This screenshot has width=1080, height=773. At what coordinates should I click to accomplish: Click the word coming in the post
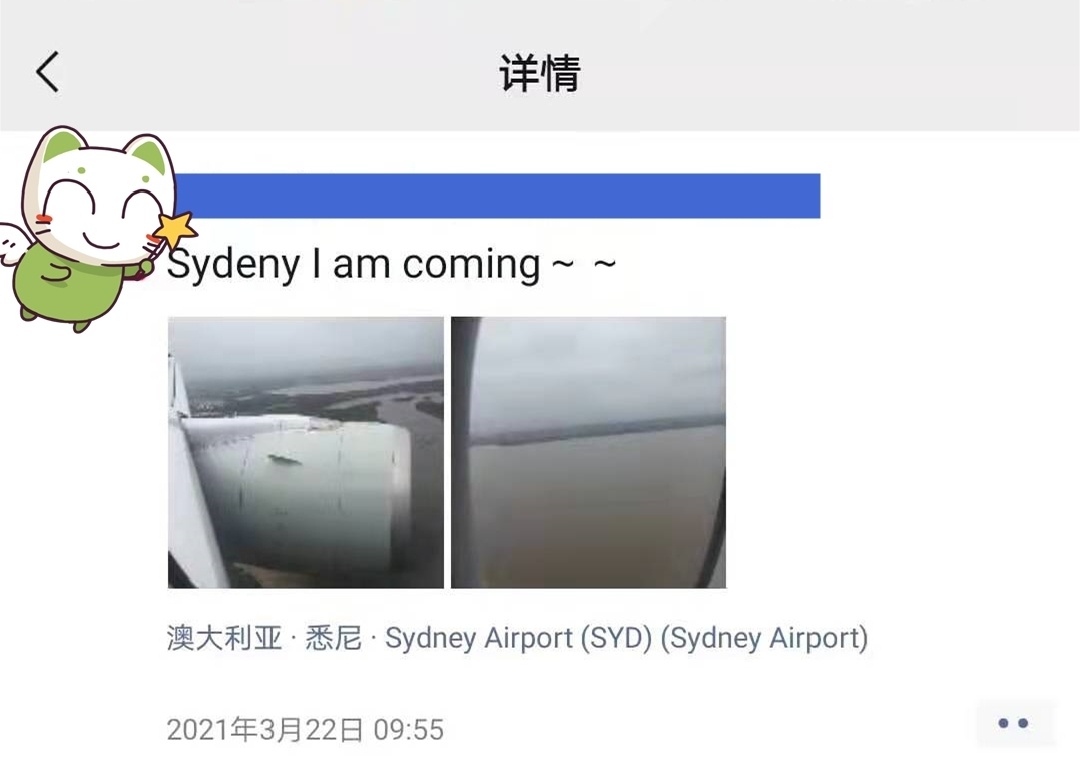[471, 265]
